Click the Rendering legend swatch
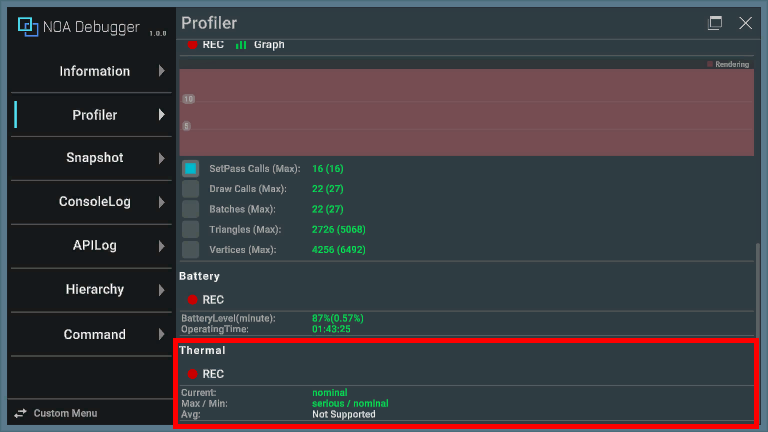This screenshot has height=432, width=768. 710,64
